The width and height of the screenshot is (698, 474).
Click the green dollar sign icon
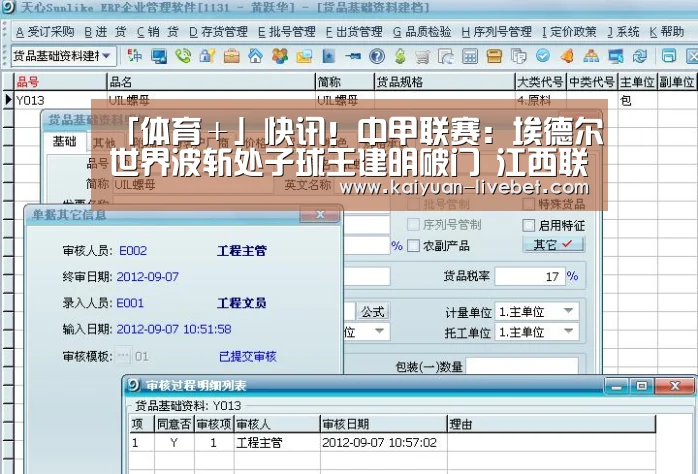click(x=400, y=56)
